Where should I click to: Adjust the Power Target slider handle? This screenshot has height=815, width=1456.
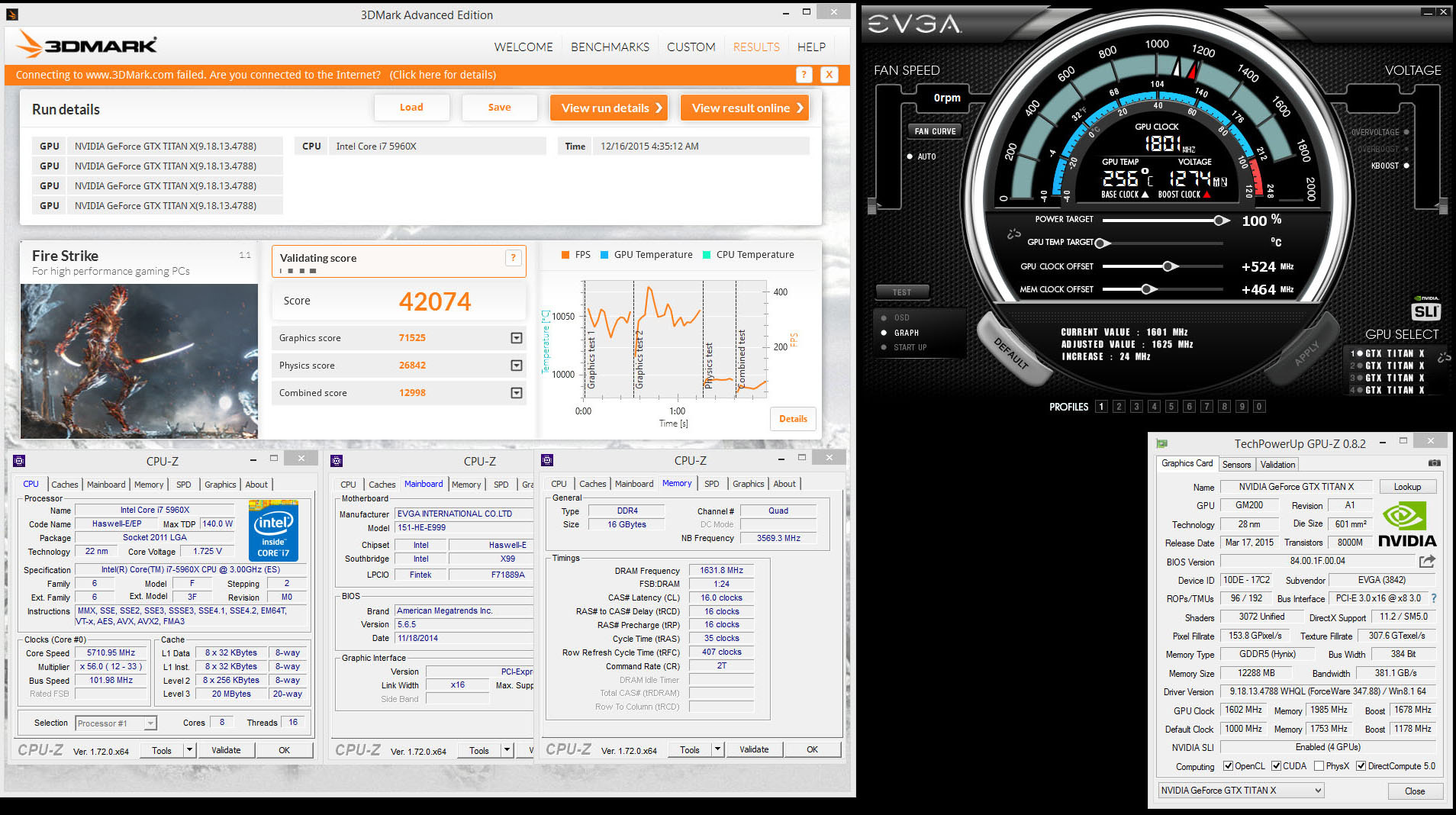(x=1221, y=221)
